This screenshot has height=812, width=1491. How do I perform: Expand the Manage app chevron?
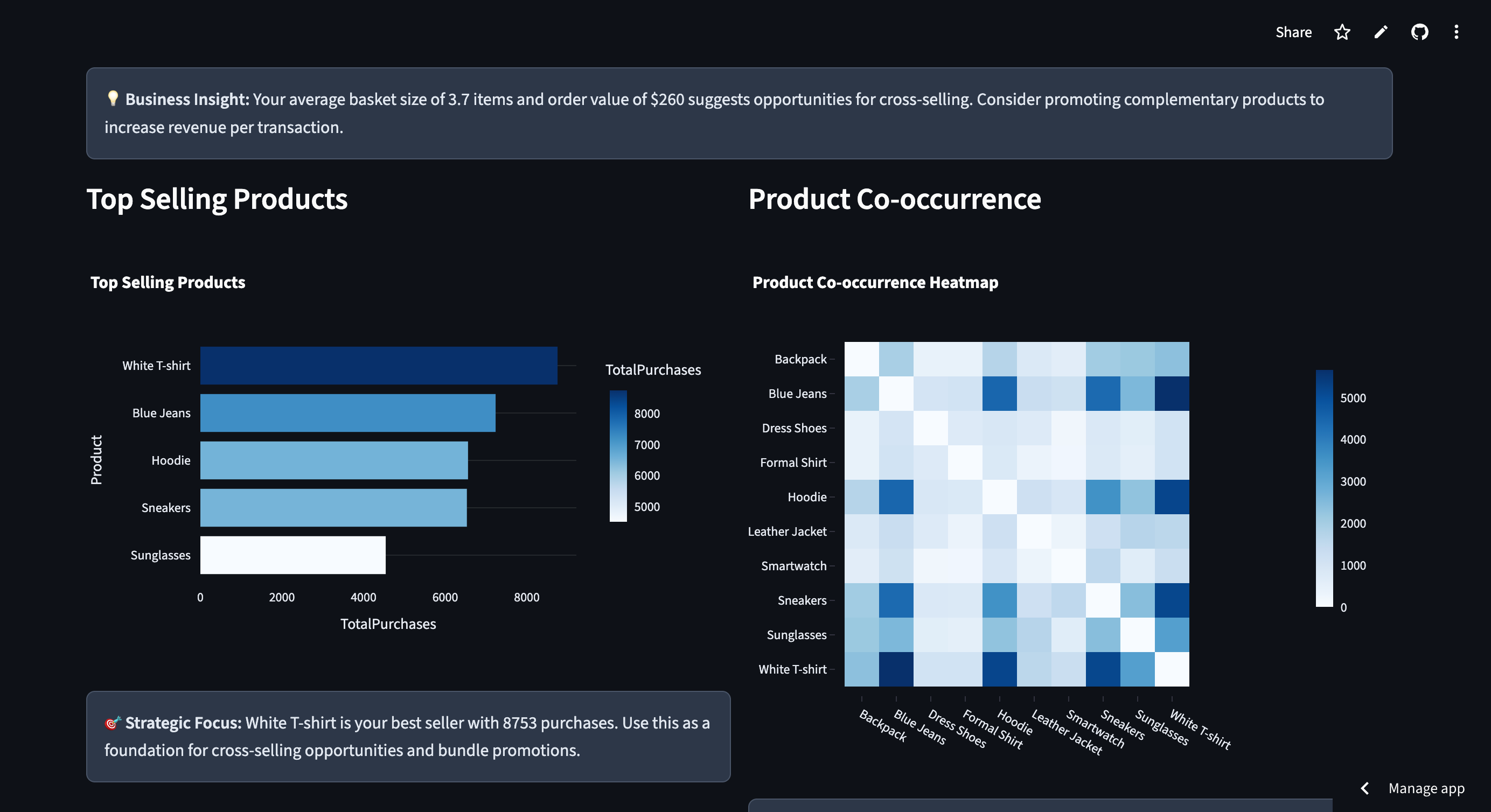tap(1365, 788)
